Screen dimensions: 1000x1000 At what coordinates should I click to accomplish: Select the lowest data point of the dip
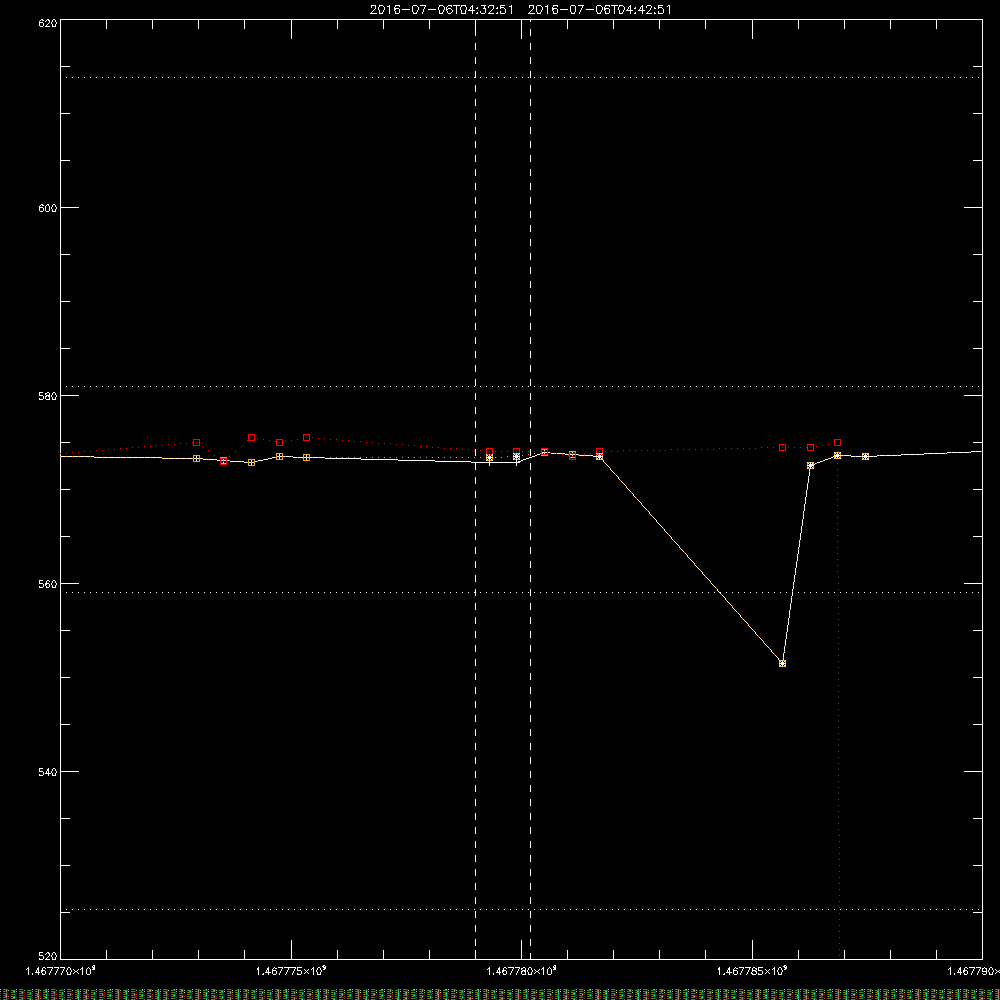pos(783,664)
